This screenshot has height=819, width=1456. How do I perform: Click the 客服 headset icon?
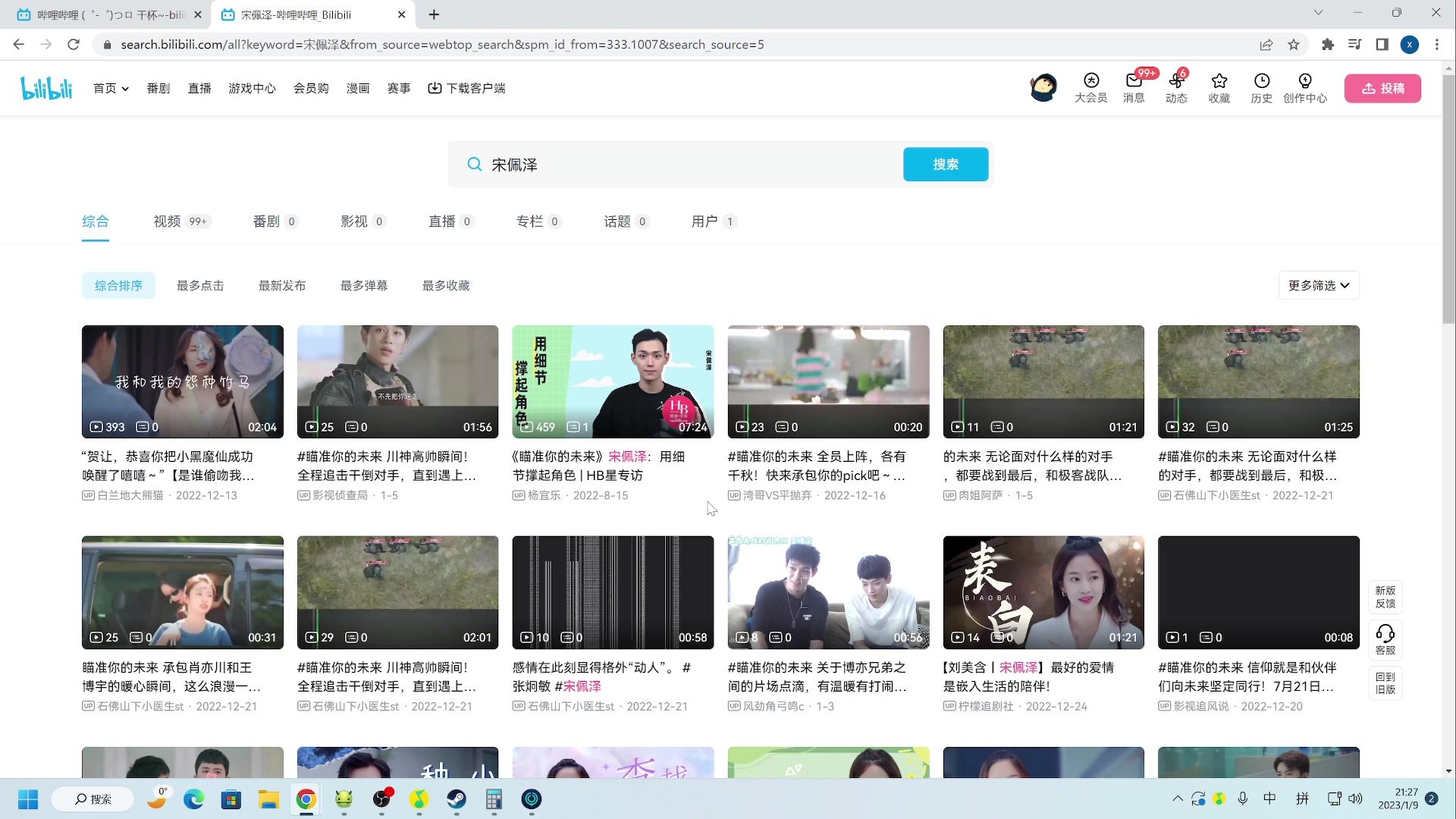(x=1385, y=634)
